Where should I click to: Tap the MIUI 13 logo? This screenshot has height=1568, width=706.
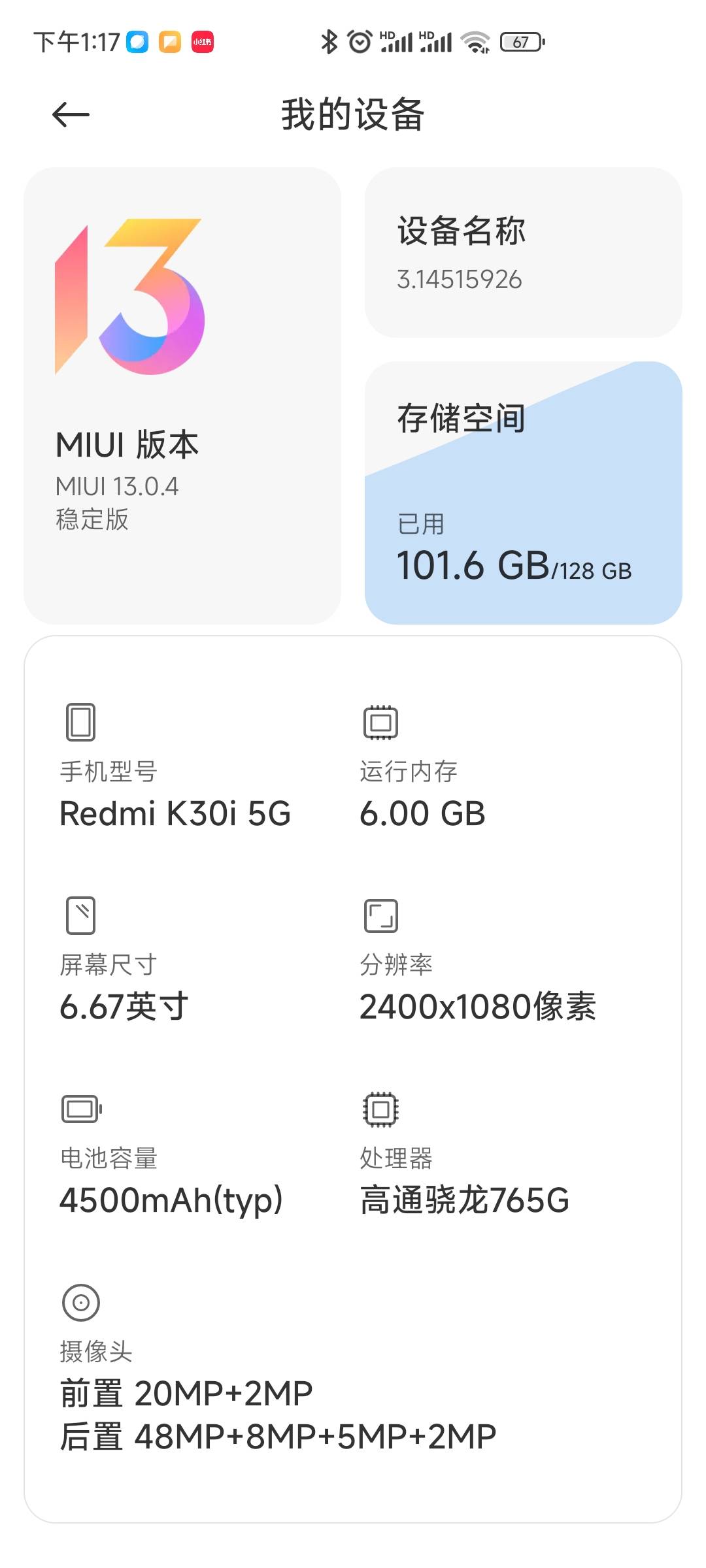pyautogui.click(x=129, y=296)
